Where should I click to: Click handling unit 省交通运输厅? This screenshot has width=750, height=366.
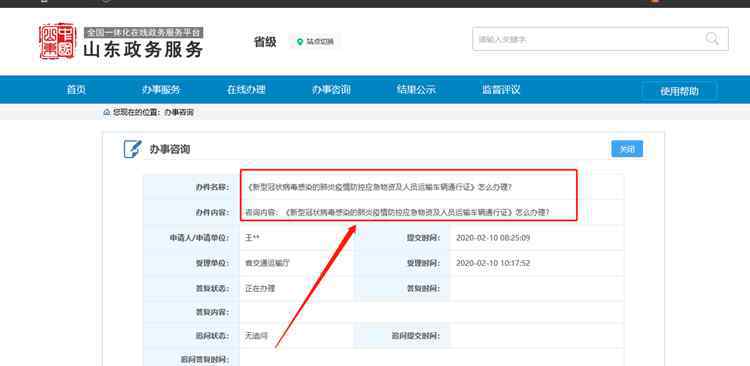point(268,263)
